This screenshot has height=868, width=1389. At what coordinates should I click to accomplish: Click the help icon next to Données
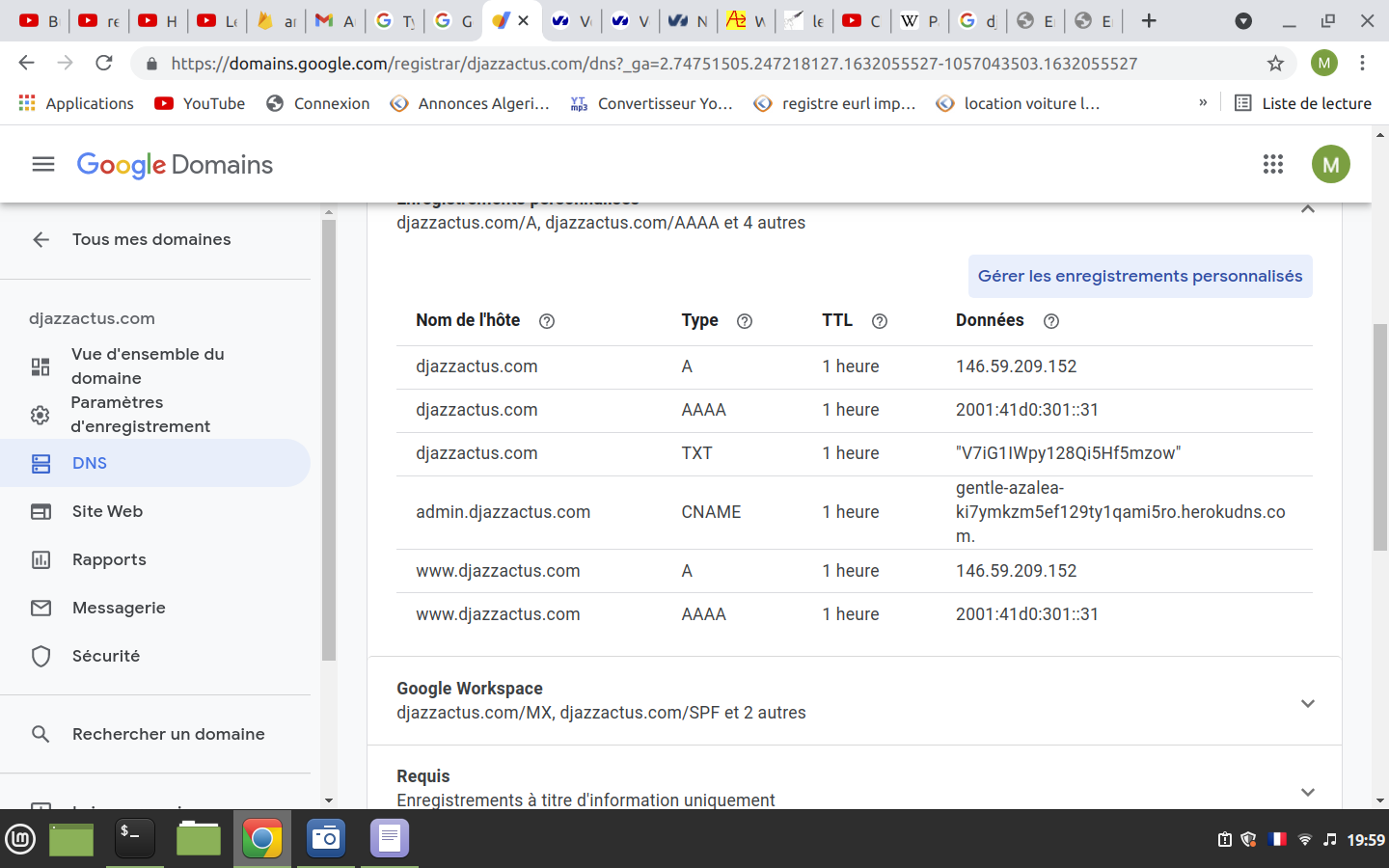(x=1051, y=321)
